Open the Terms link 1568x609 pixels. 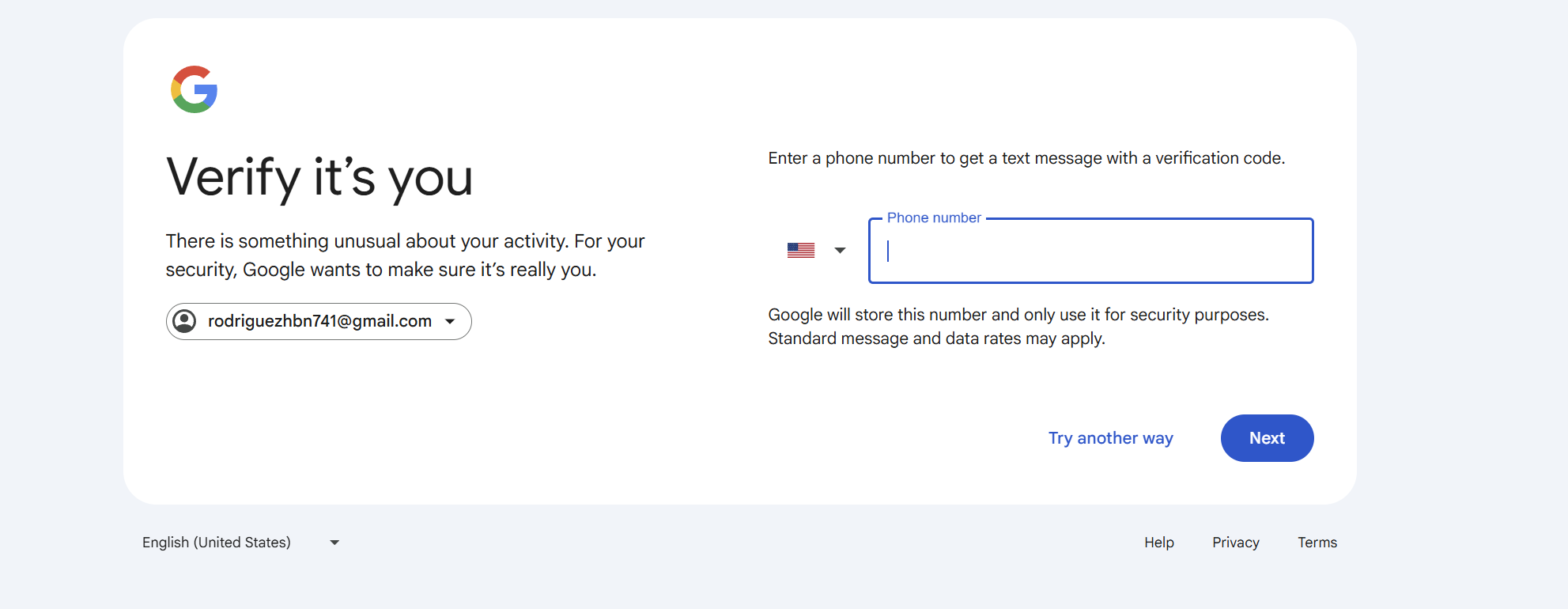pyautogui.click(x=1317, y=543)
